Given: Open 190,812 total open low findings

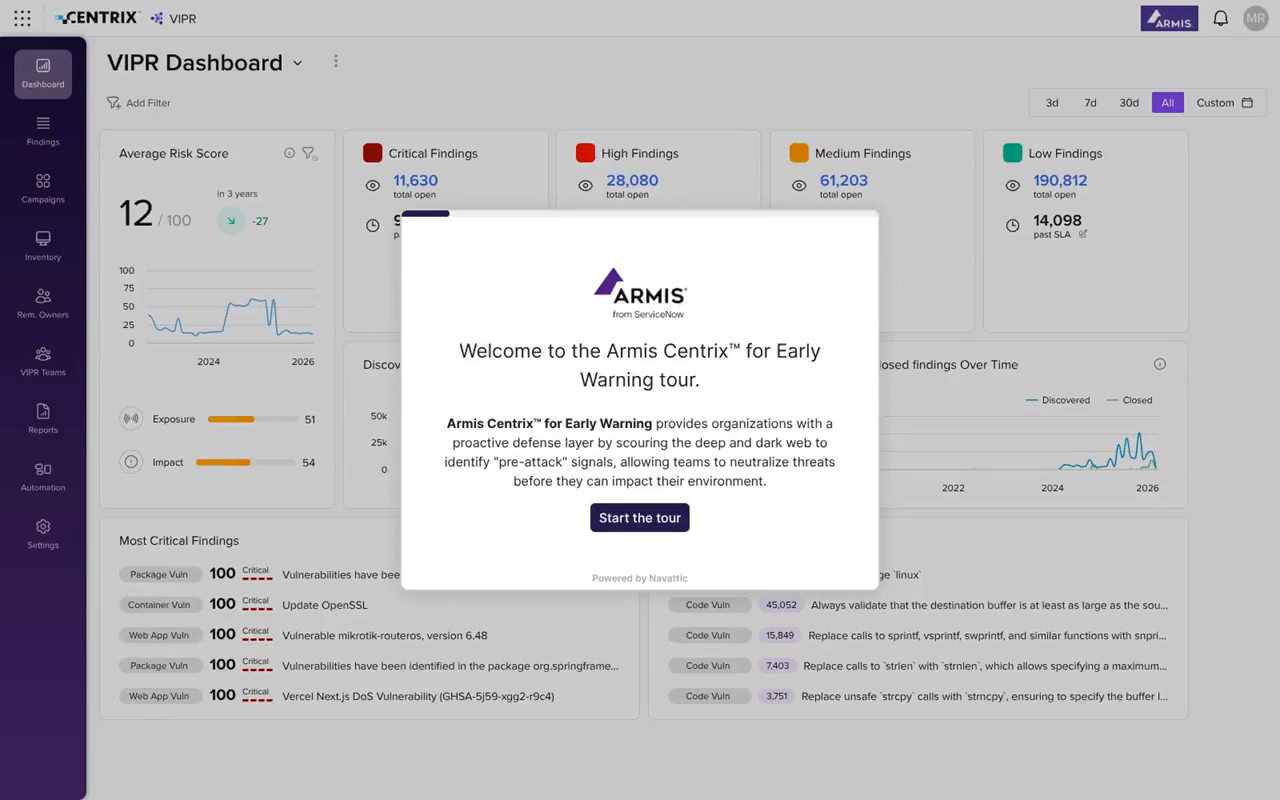Looking at the screenshot, I should (1060, 180).
